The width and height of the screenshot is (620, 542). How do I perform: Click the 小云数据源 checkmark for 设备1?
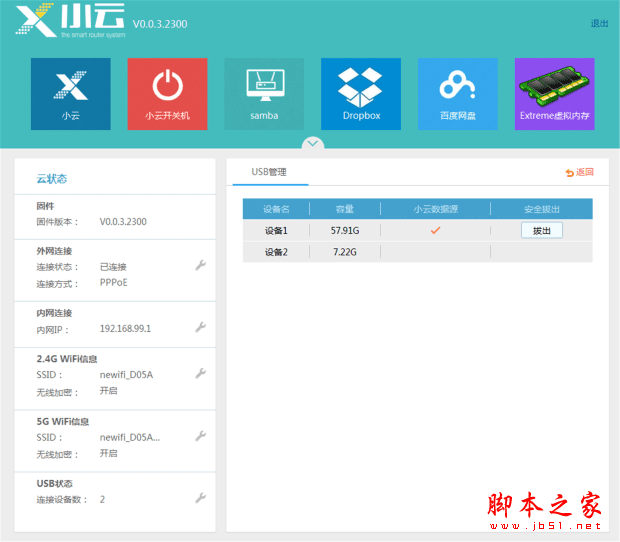coord(435,230)
